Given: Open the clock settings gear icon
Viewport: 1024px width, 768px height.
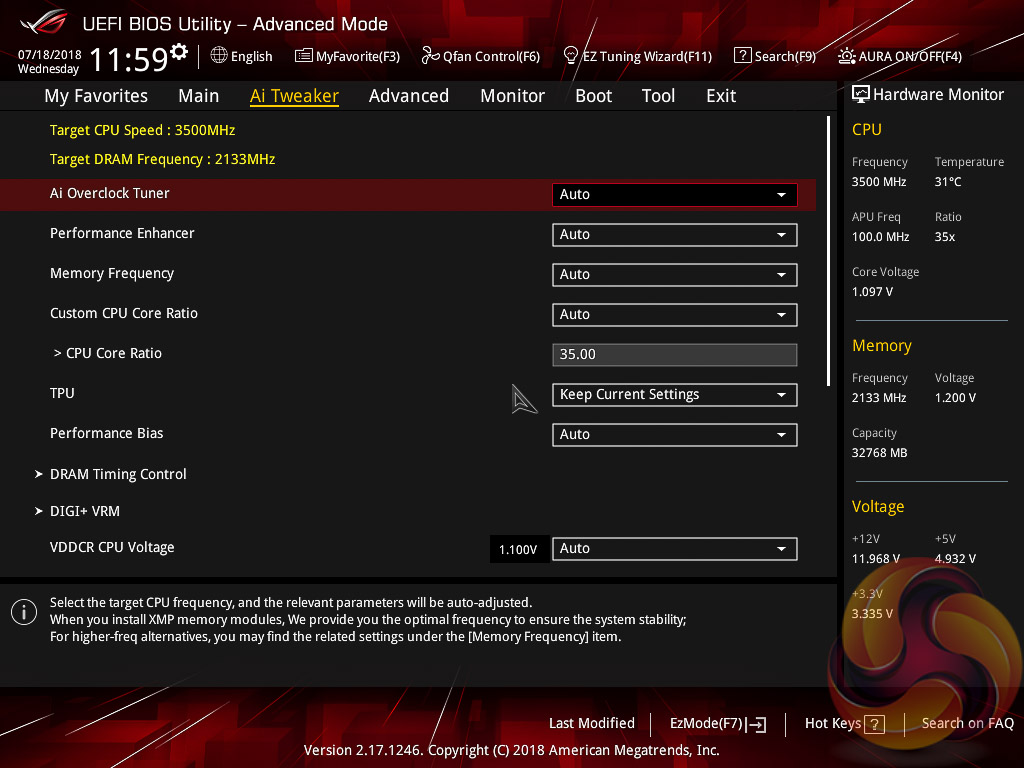Looking at the screenshot, I should 179,52.
